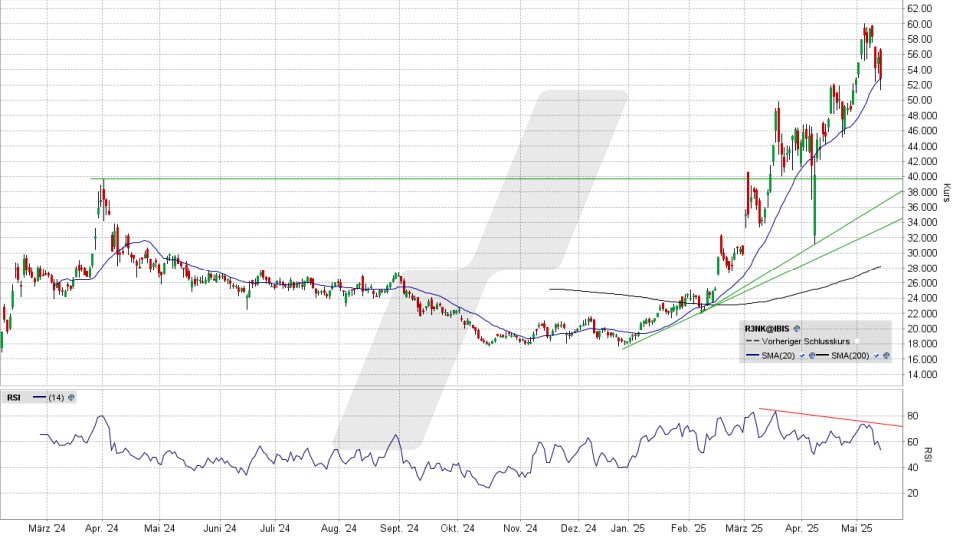Click the Vorheriger Schlusskurs legend text

click(806, 342)
